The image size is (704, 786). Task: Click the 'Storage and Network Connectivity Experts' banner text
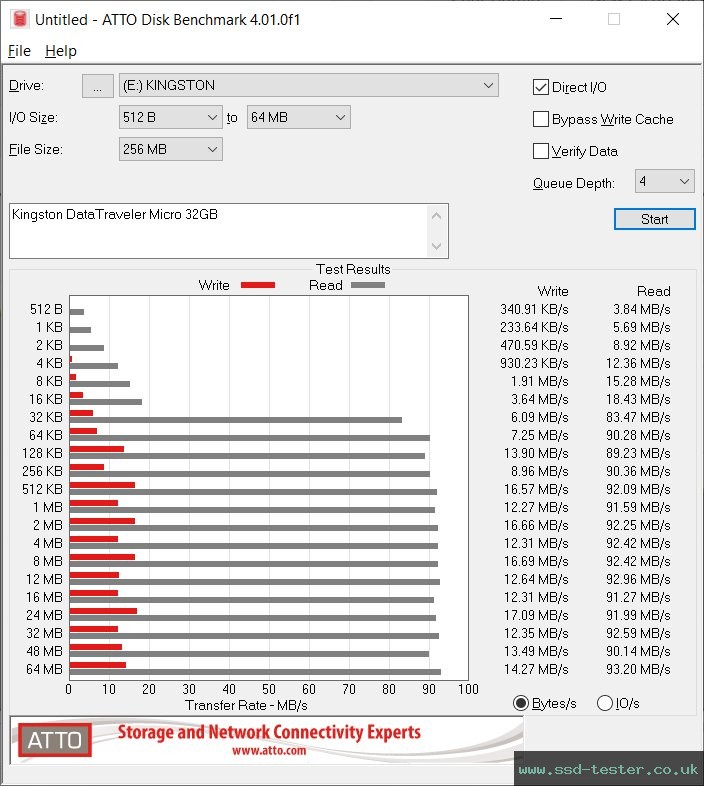click(269, 732)
